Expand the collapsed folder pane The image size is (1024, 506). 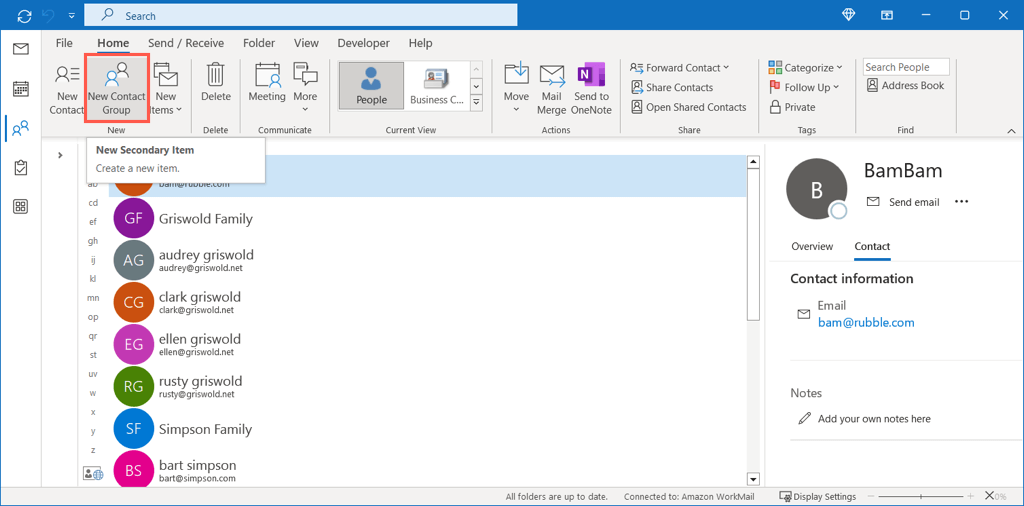(x=60, y=155)
